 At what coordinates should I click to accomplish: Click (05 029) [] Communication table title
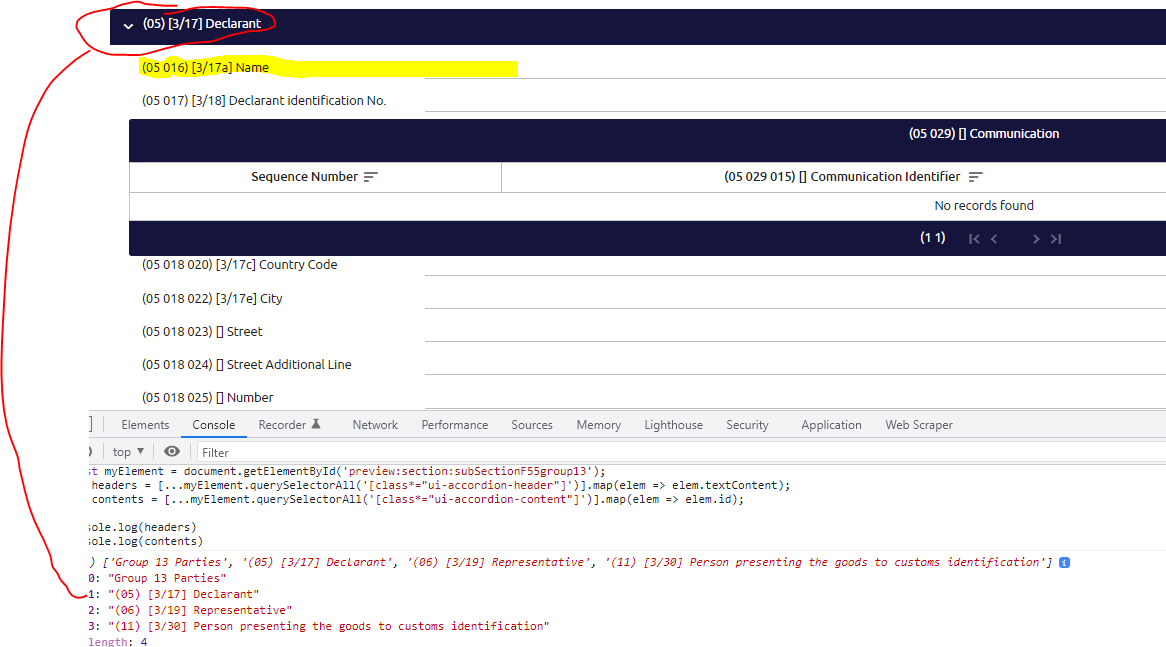[x=984, y=134]
